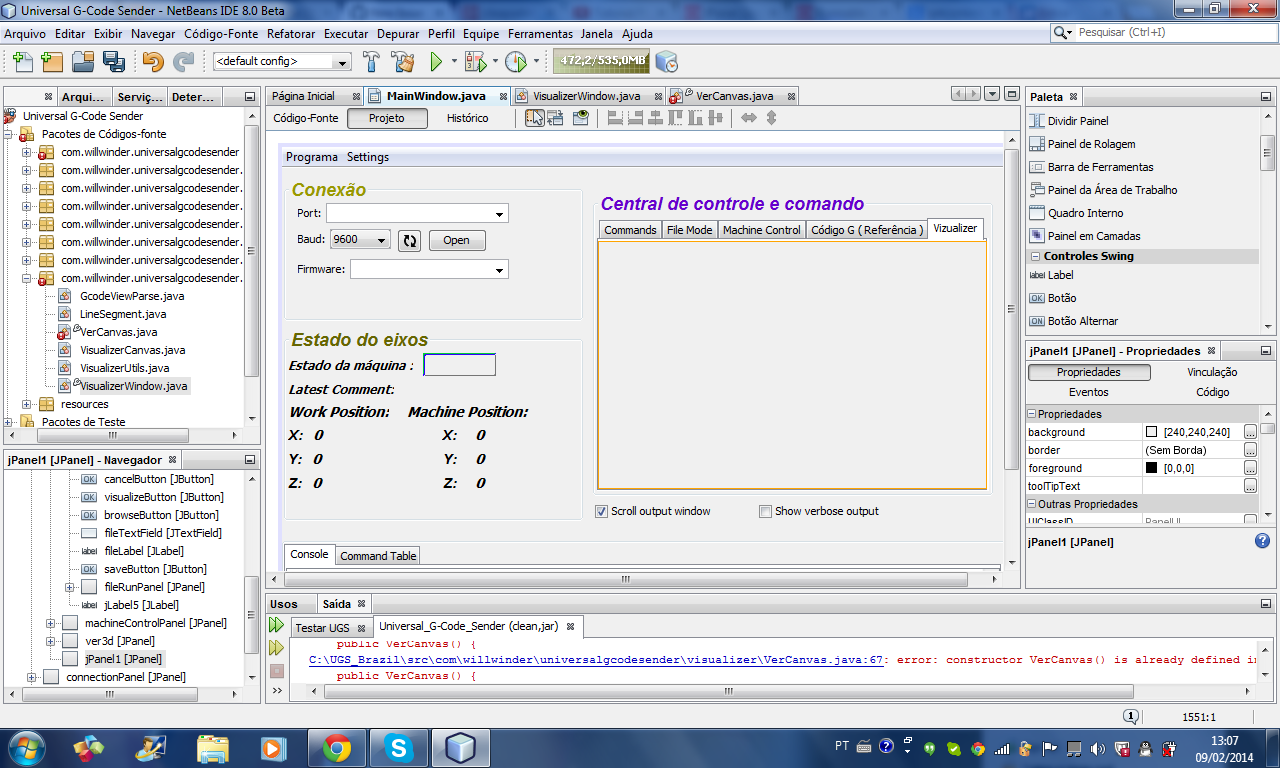This screenshot has height=768, width=1280.
Task: Open Skype from the Windows taskbar
Action: tap(398, 747)
